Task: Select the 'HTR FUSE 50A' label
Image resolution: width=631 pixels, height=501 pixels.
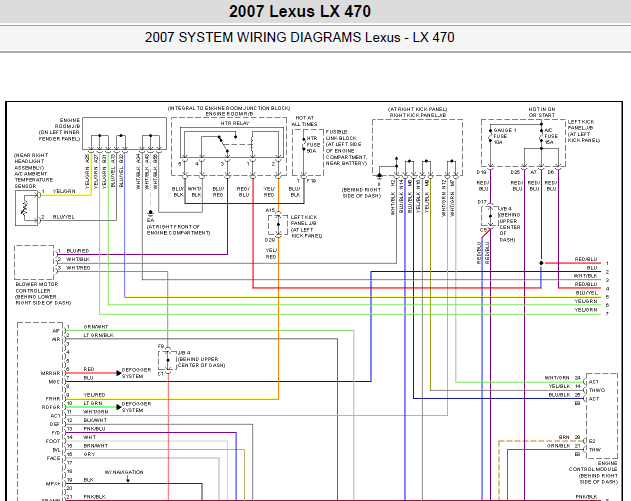Action: pos(313,144)
